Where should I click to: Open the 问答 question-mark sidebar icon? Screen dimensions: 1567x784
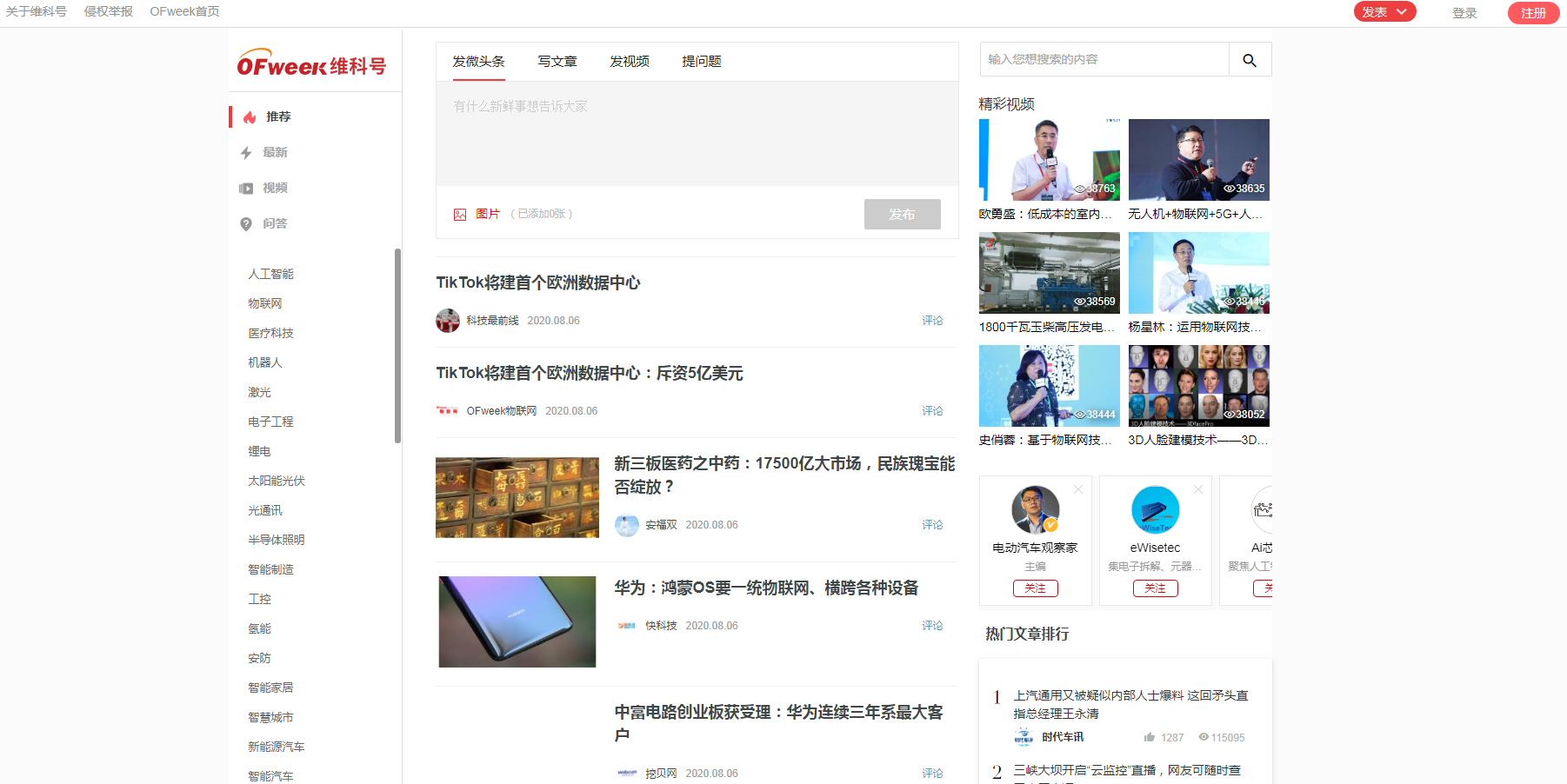[x=246, y=223]
